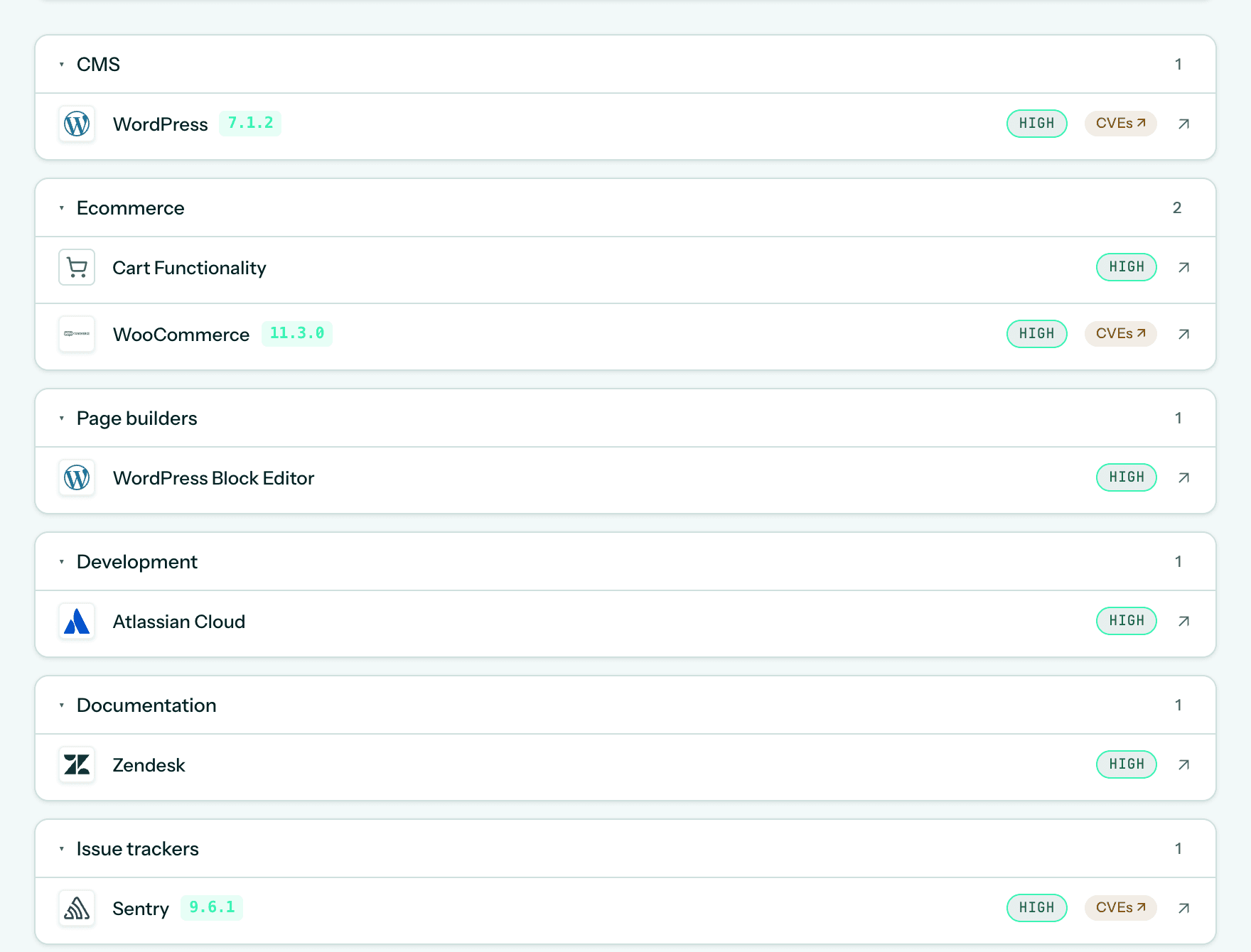Open WordPress Block Editor external link arrow
The image size is (1251, 952).
(x=1183, y=478)
